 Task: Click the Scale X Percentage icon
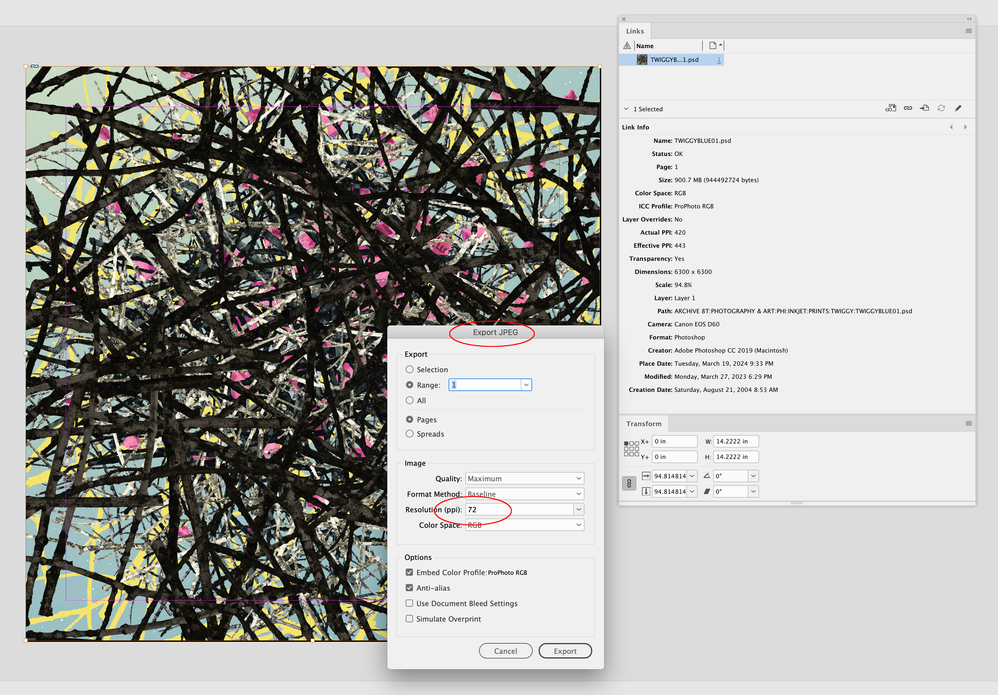646,476
